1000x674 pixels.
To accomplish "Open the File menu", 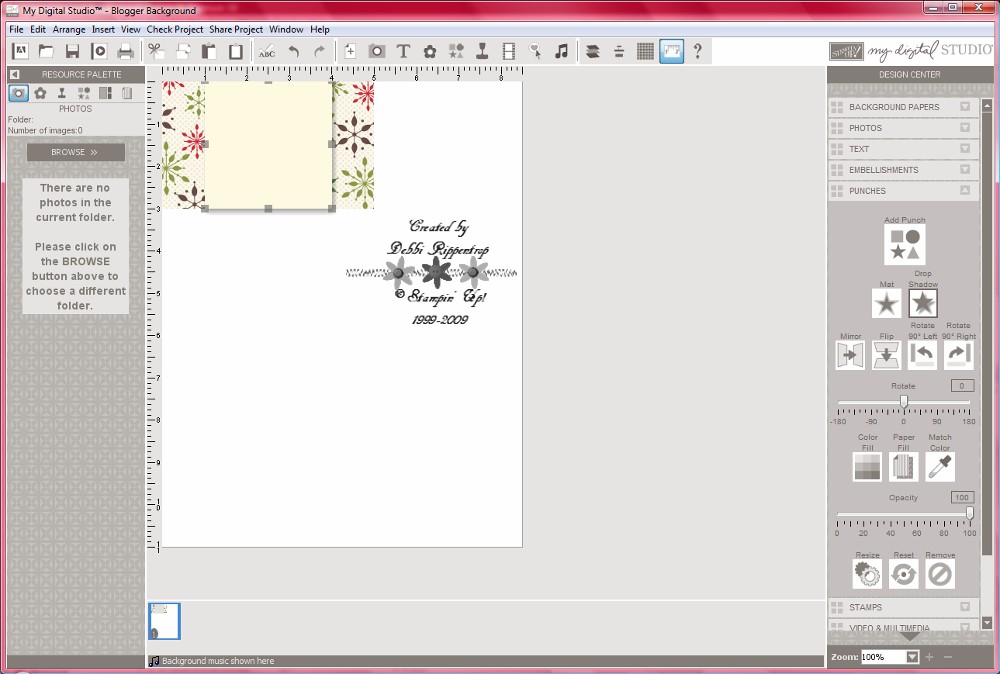I will 16,29.
